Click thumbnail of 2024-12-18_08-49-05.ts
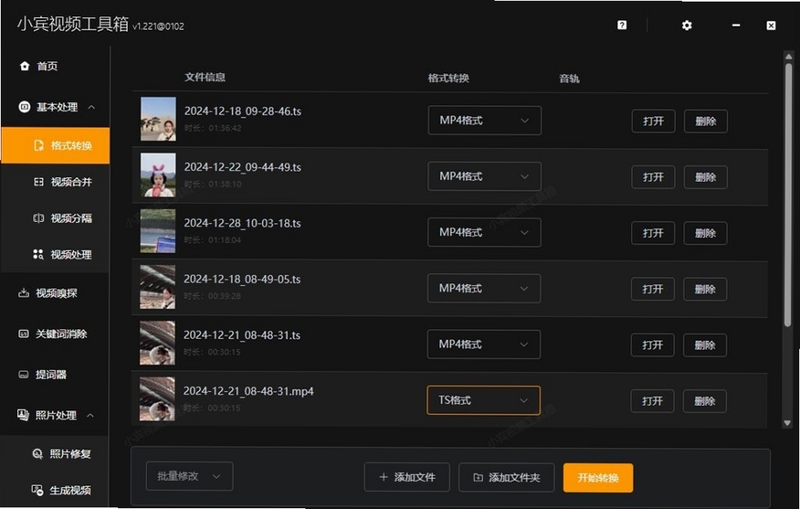The height and width of the screenshot is (509, 800). (158, 287)
